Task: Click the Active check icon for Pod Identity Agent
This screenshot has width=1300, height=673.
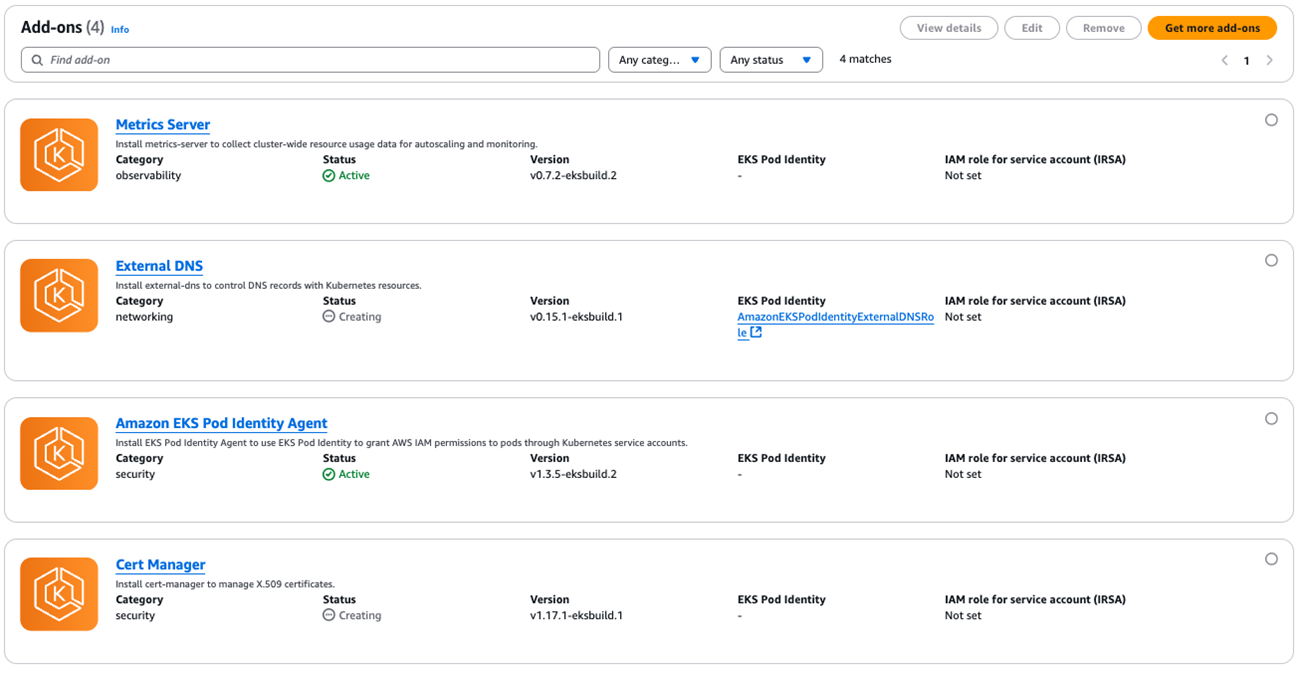Action: coord(328,473)
